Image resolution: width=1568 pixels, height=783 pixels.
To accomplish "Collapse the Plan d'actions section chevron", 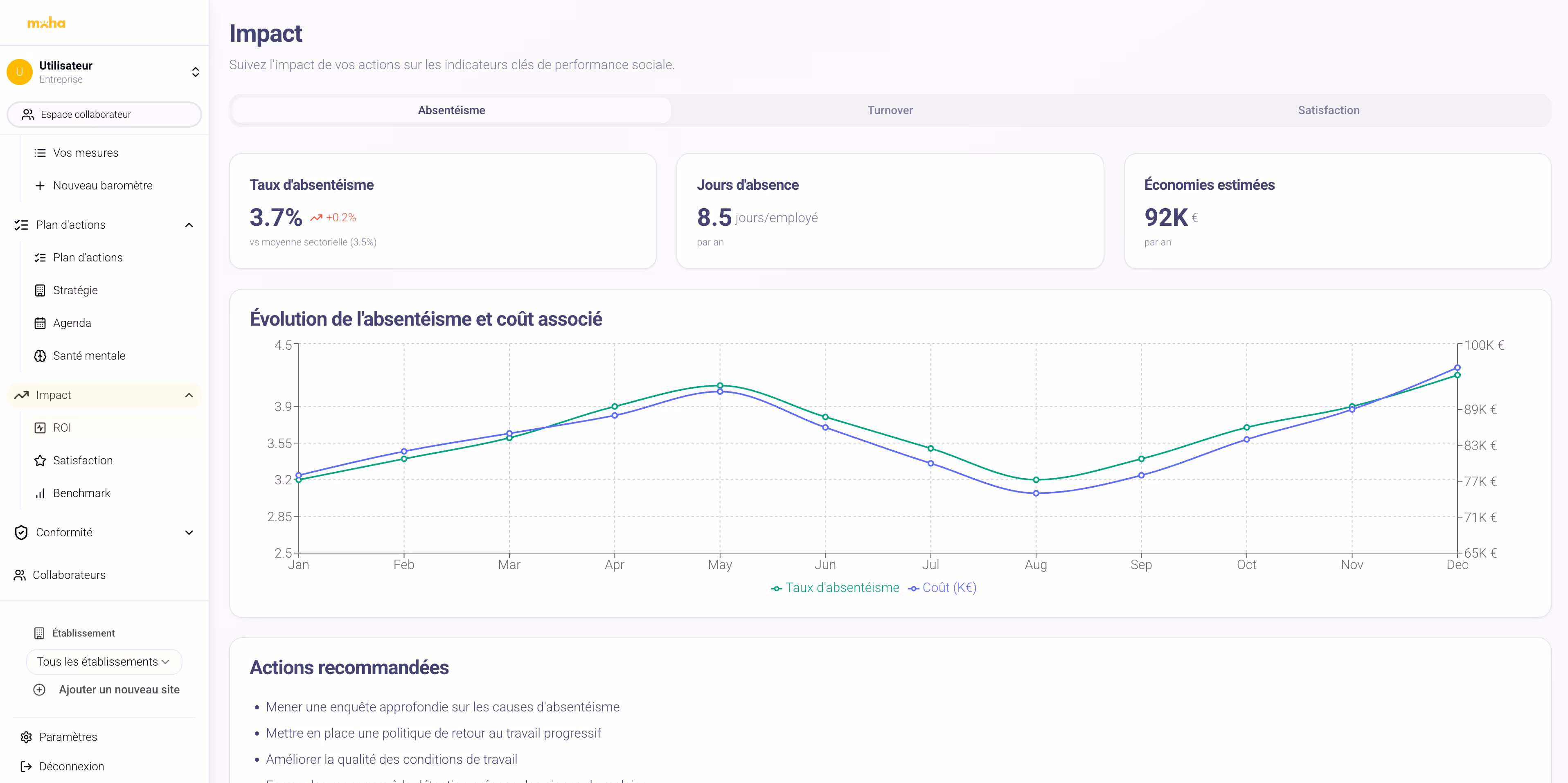I will pos(189,225).
